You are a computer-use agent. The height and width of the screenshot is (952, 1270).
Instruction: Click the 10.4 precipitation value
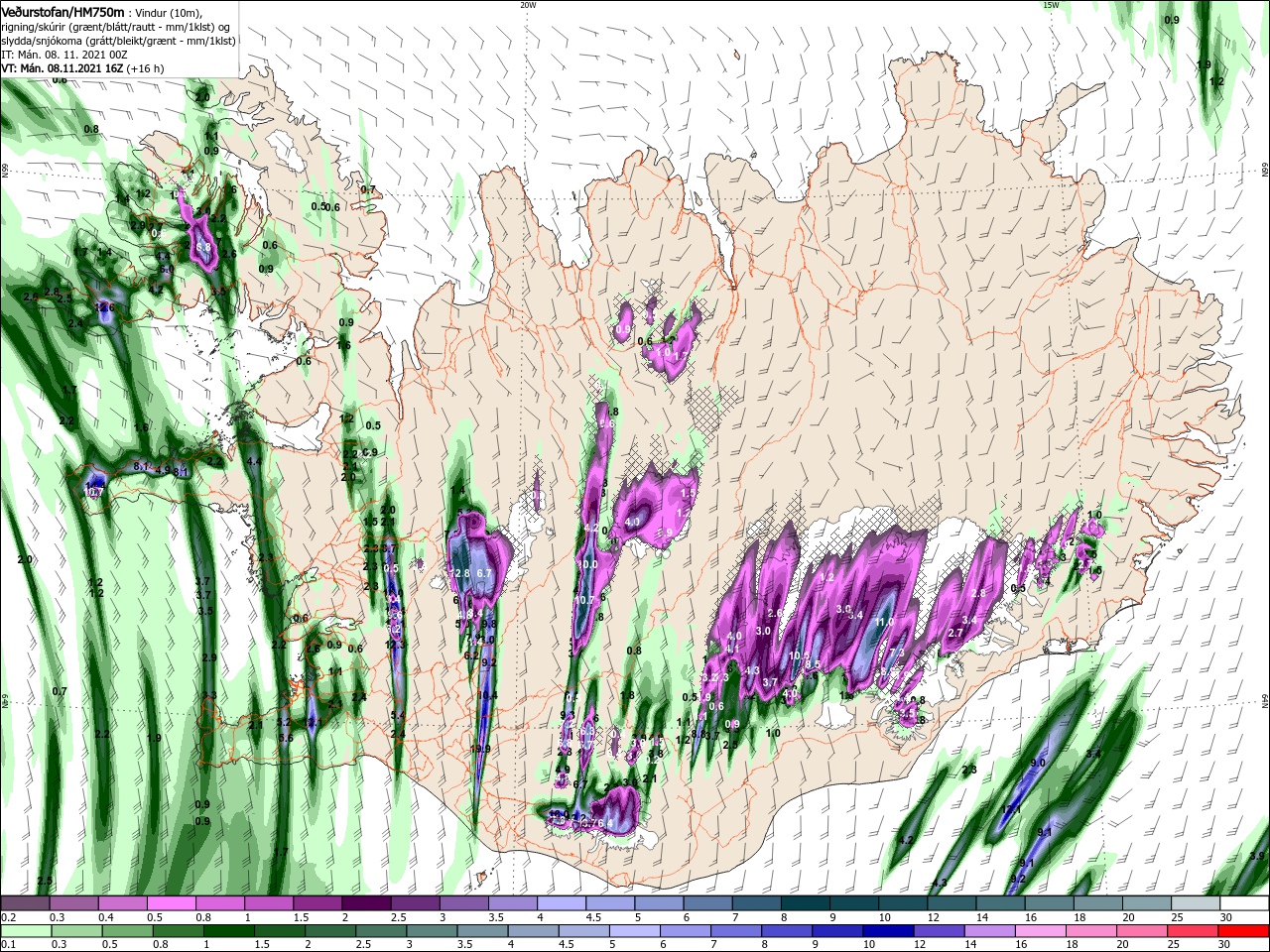[x=486, y=695]
